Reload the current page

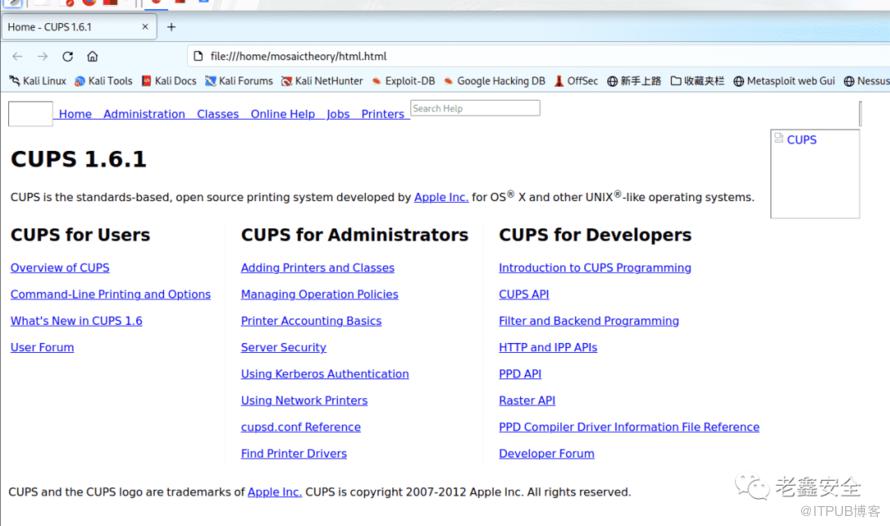pos(67,57)
